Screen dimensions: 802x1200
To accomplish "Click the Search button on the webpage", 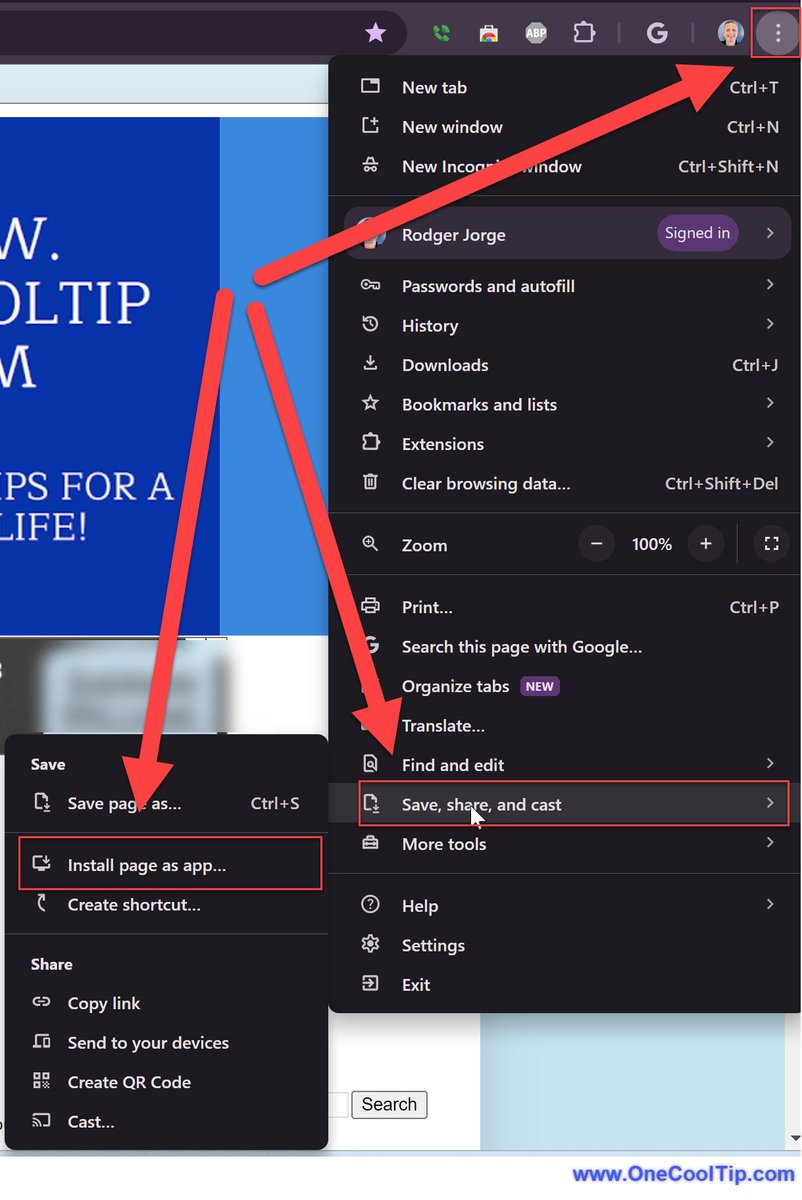I will (389, 1104).
